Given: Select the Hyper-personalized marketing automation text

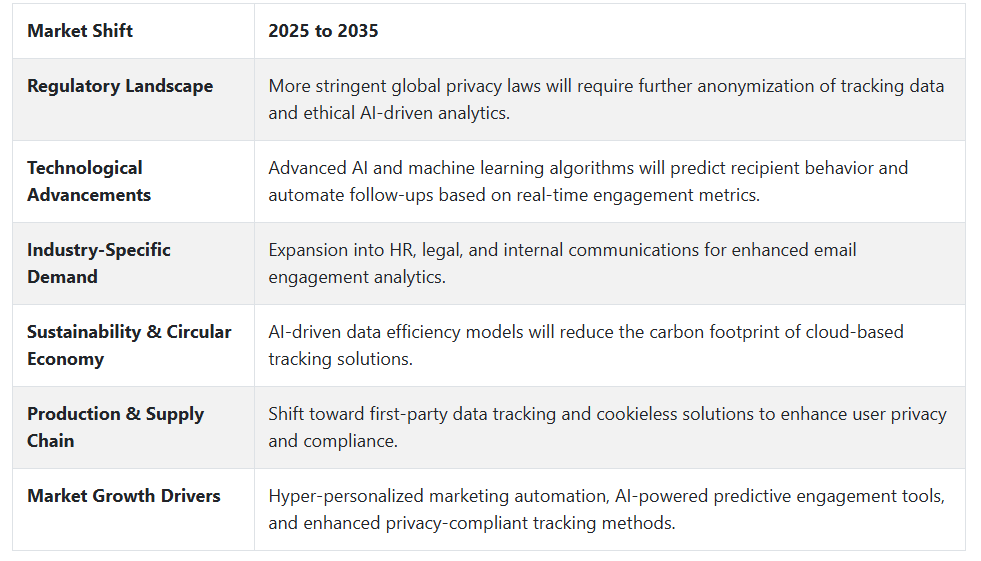Looking at the screenshot, I should pos(607,509).
